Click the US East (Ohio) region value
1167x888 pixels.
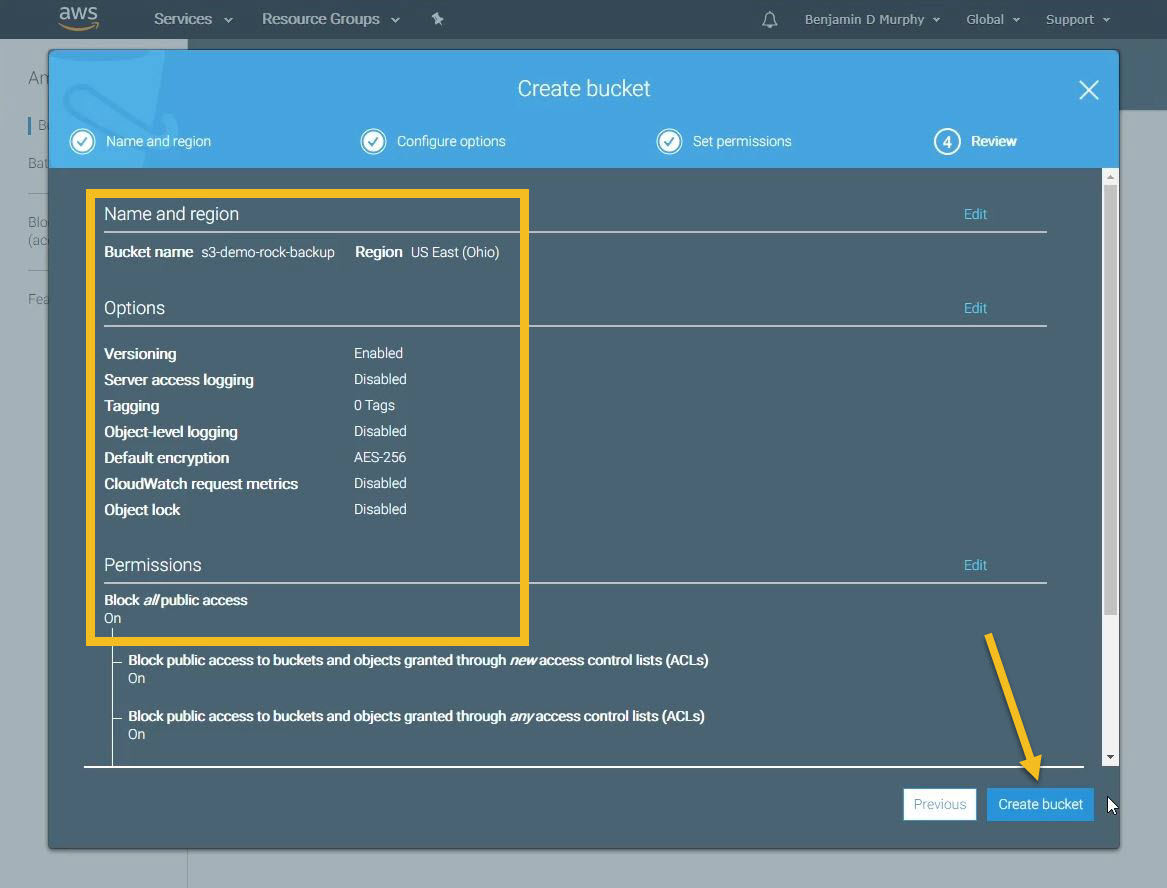(455, 252)
